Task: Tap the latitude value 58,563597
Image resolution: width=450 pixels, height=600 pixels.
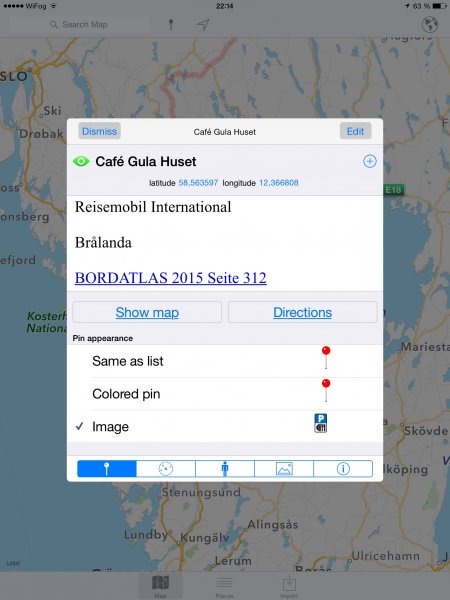Action: pyautogui.click(x=198, y=183)
